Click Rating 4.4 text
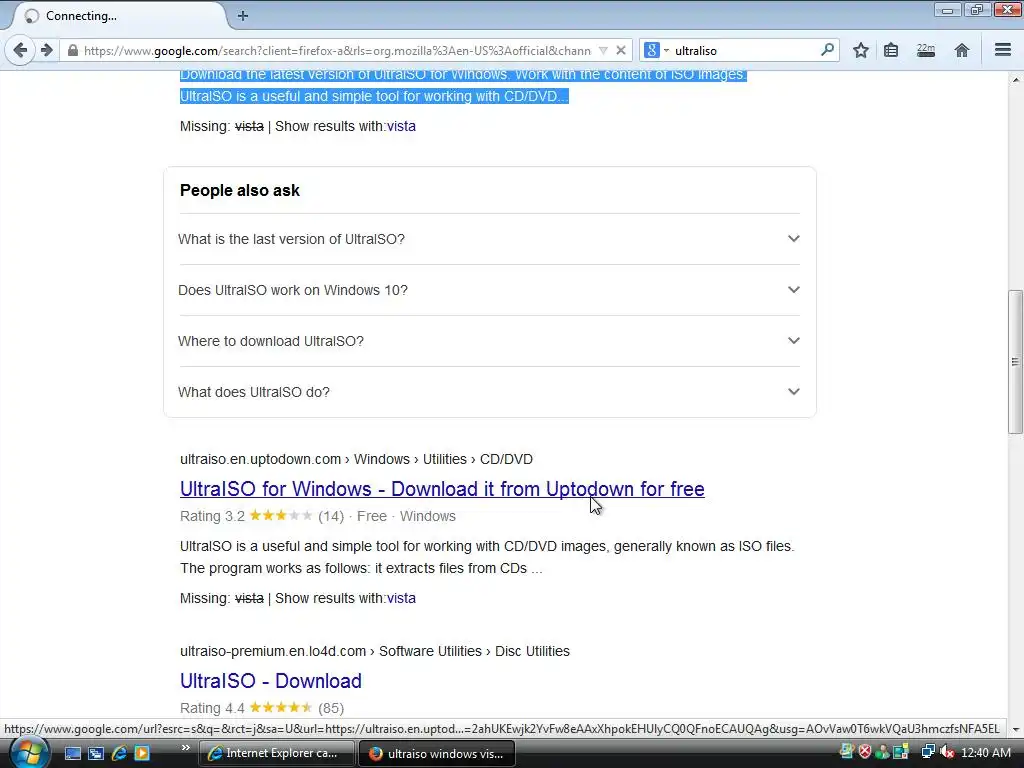 (x=212, y=708)
